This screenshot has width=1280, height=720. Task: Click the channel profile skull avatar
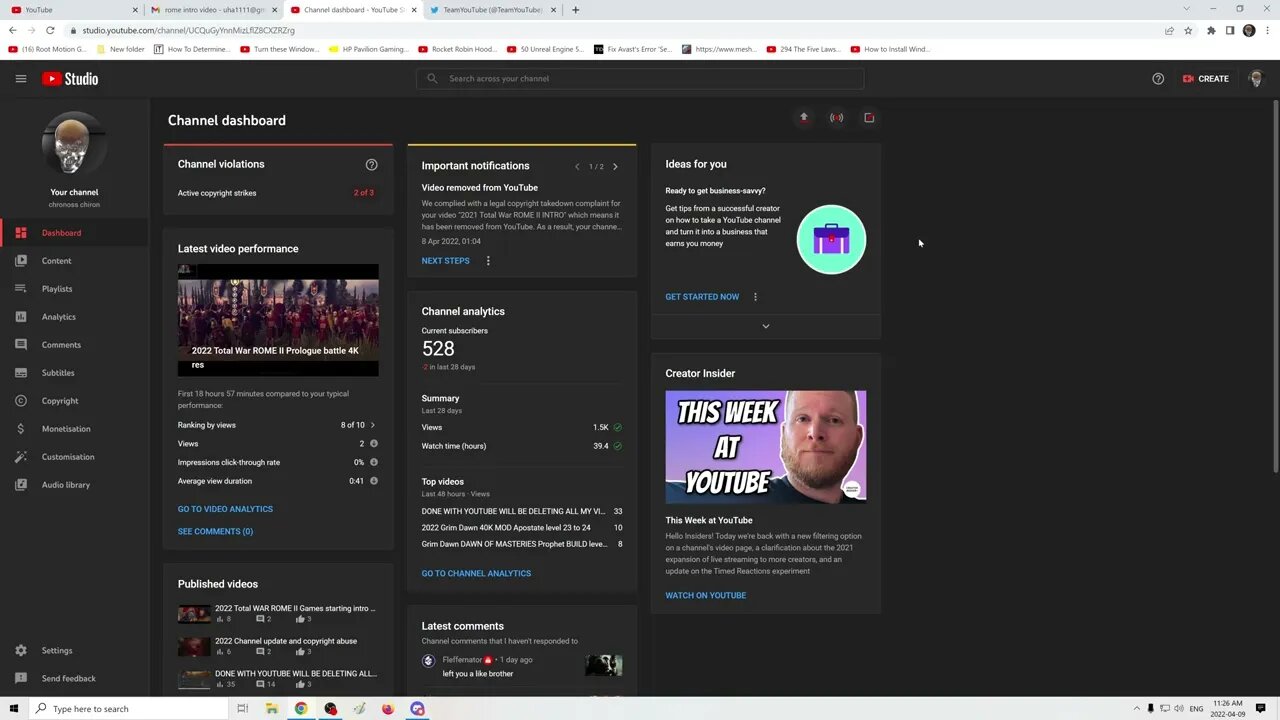point(74,144)
